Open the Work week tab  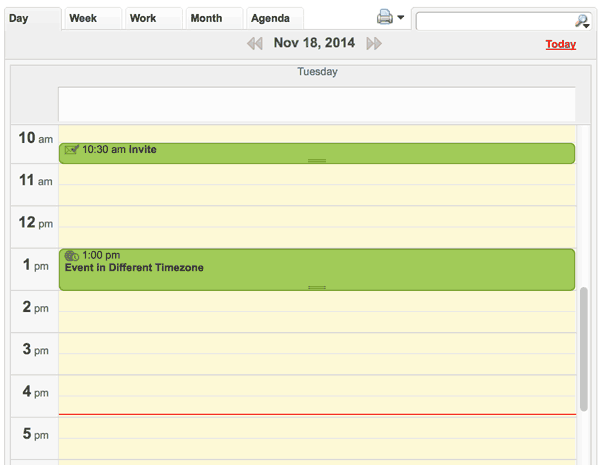point(154,18)
